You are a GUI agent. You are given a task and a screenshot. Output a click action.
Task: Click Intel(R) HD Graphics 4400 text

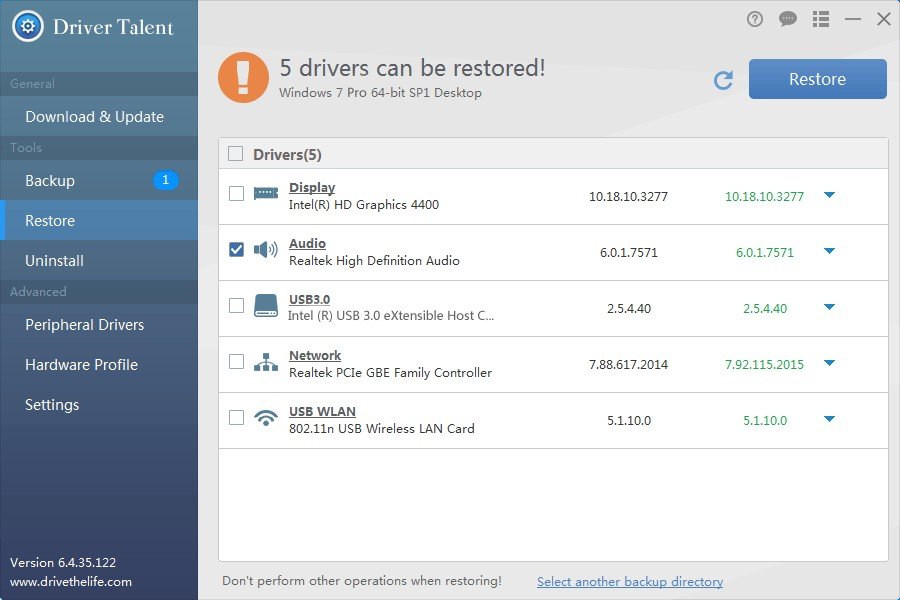tap(363, 204)
